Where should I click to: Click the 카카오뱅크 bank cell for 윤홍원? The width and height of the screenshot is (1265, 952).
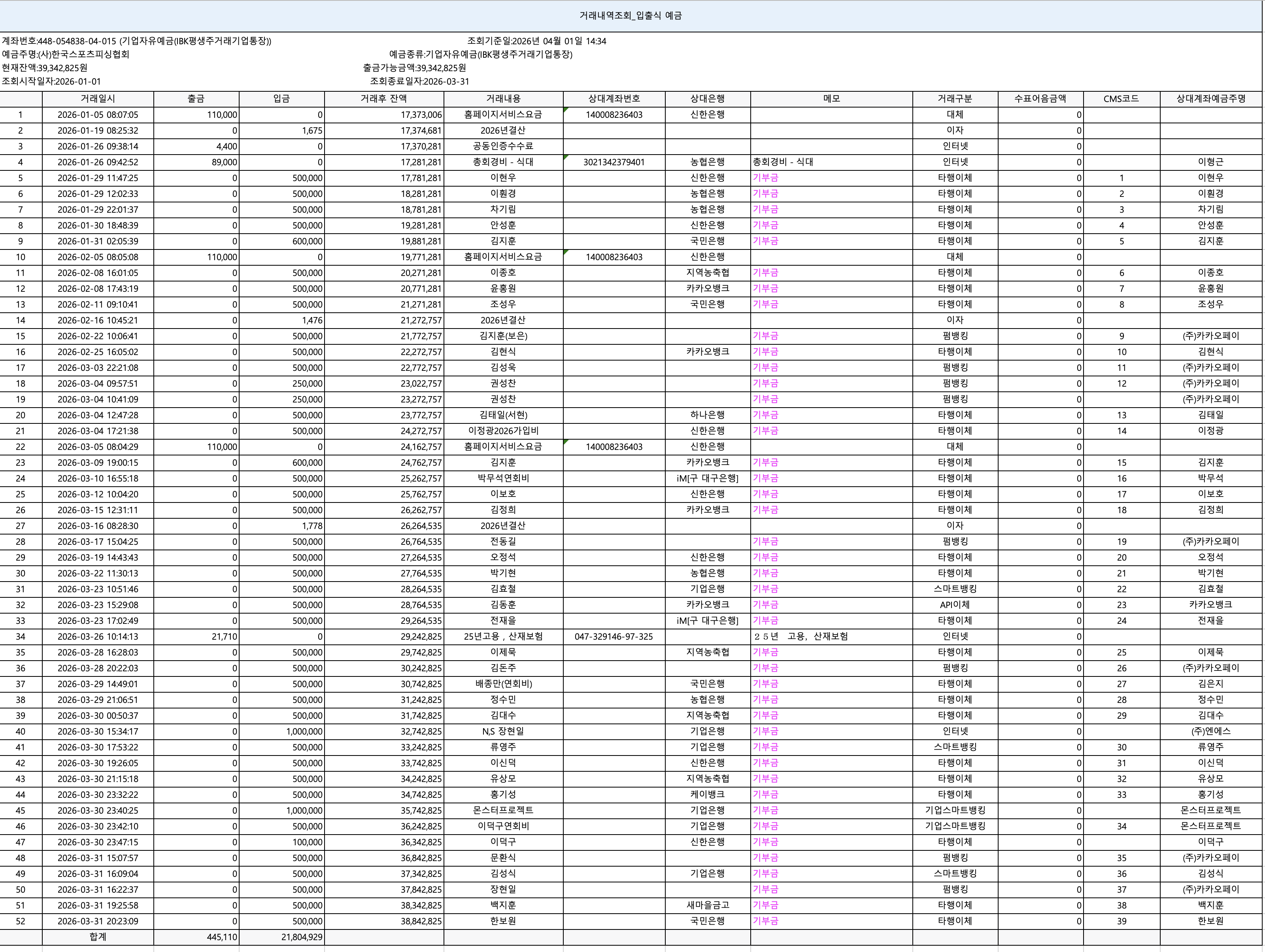pyautogui.click(x=708, y=289)
